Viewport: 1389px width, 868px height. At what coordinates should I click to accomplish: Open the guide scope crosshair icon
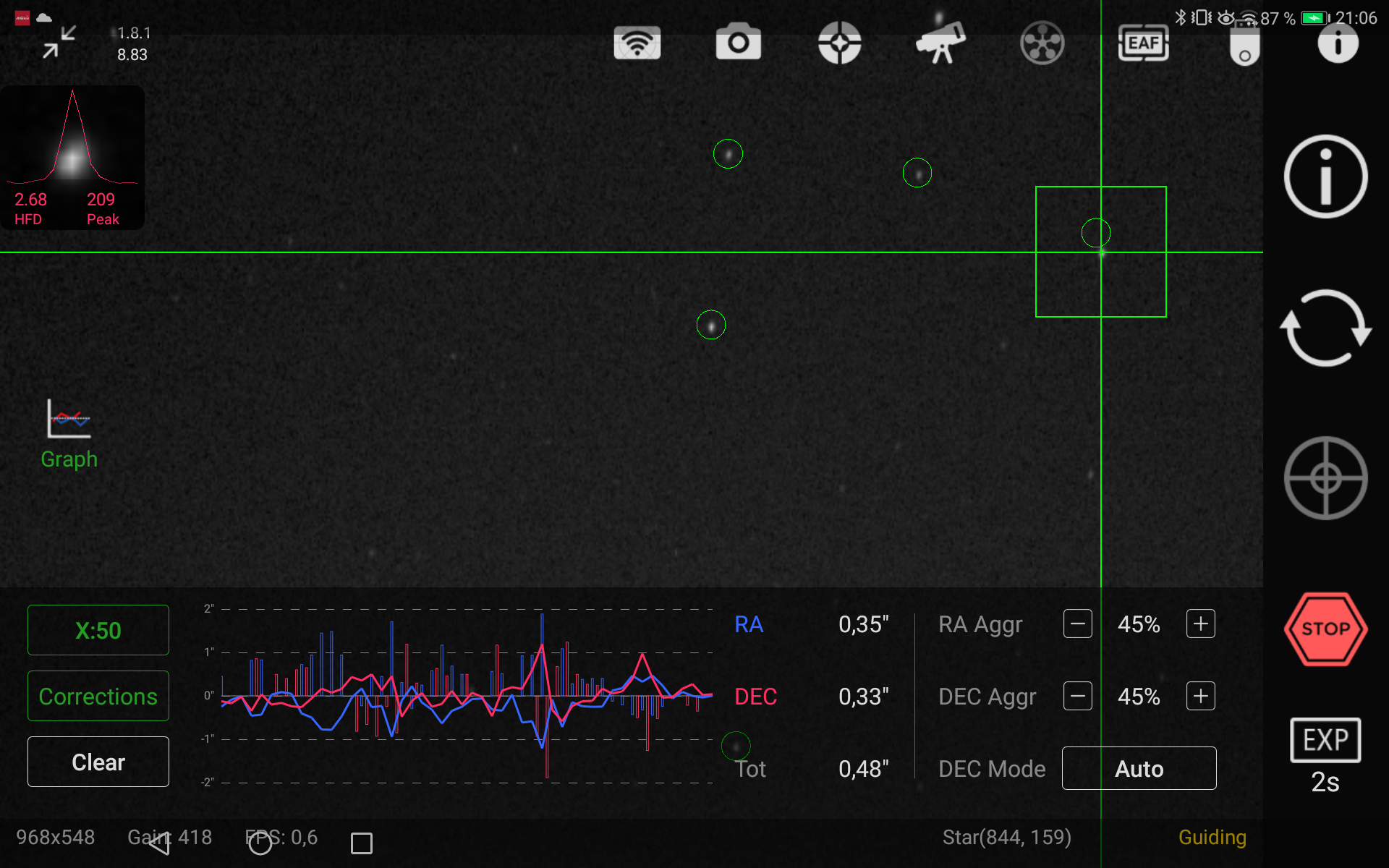point(839,43)
